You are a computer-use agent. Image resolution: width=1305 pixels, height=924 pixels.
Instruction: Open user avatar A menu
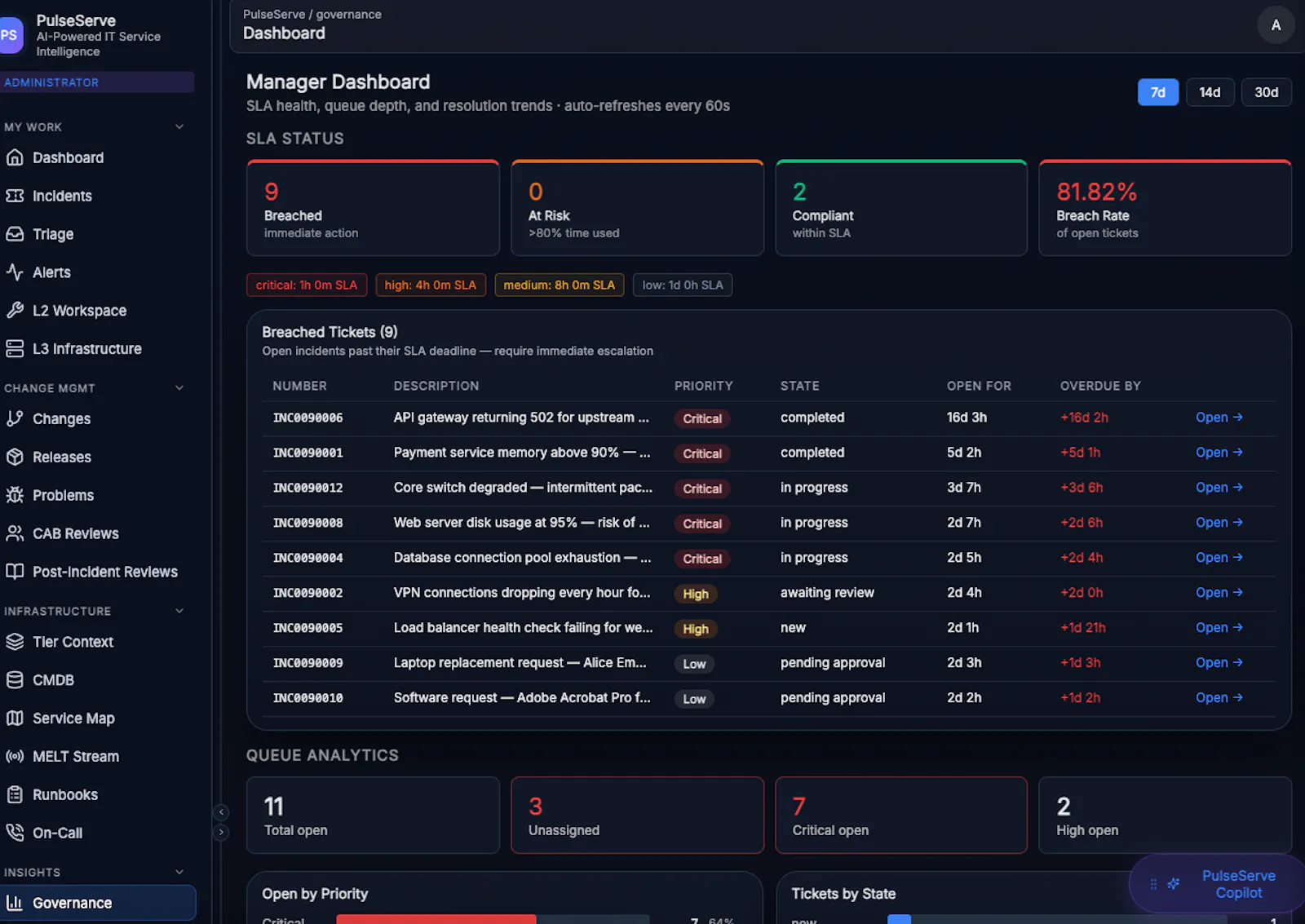[x=1276, y=25]
